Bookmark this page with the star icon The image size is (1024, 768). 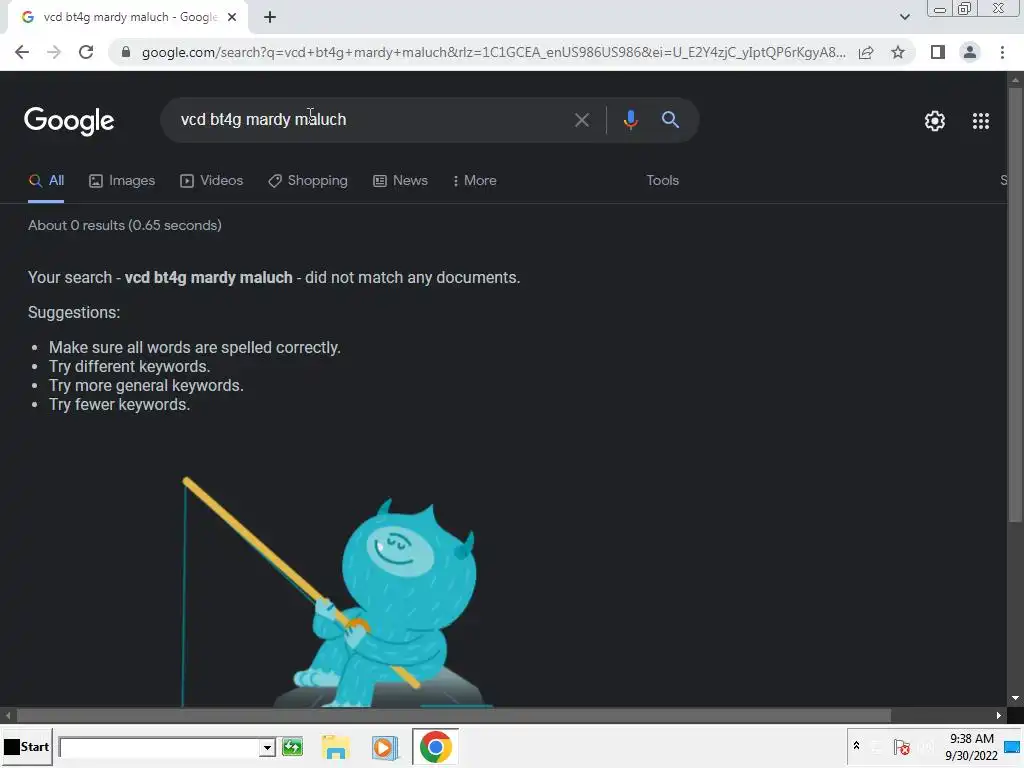pos(898,52)
